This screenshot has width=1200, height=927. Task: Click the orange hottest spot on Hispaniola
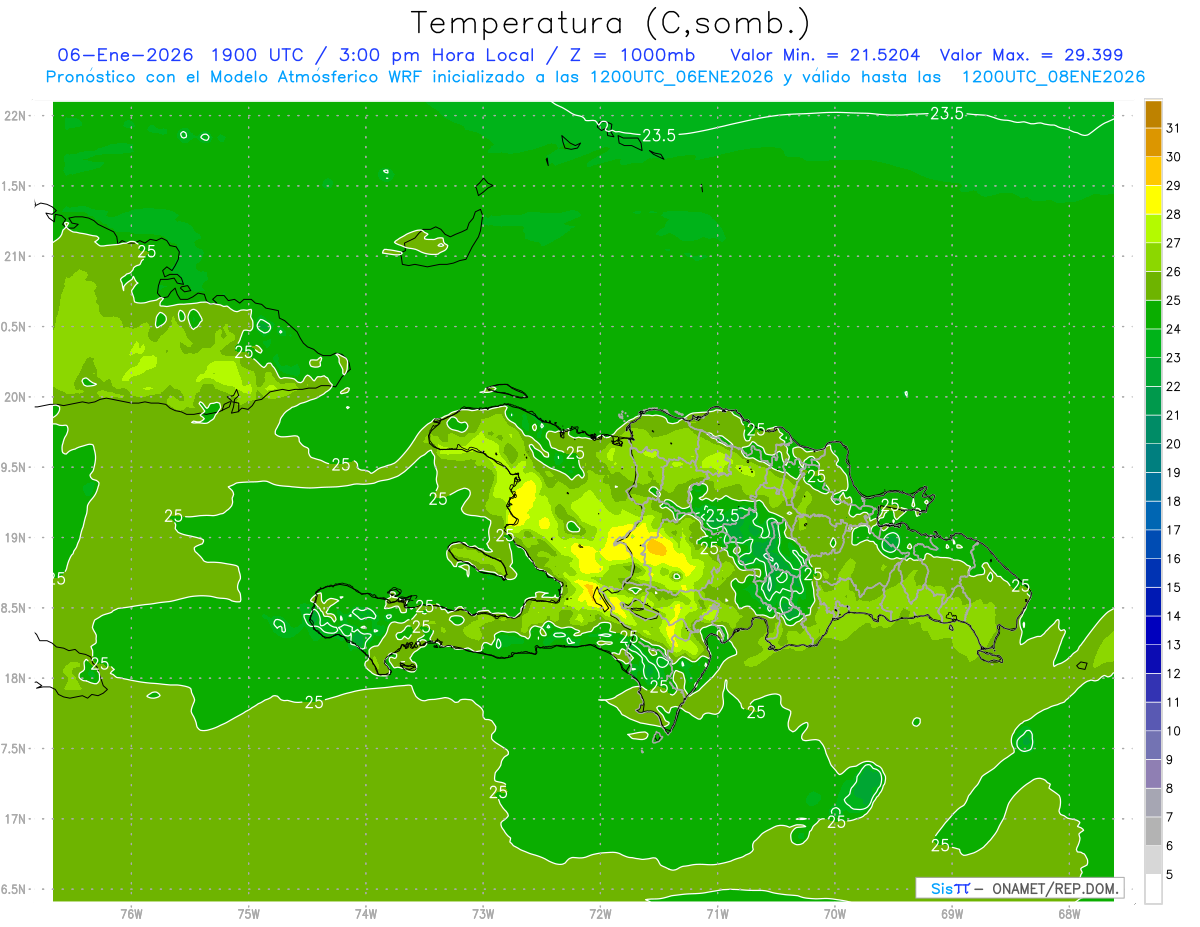656,547
